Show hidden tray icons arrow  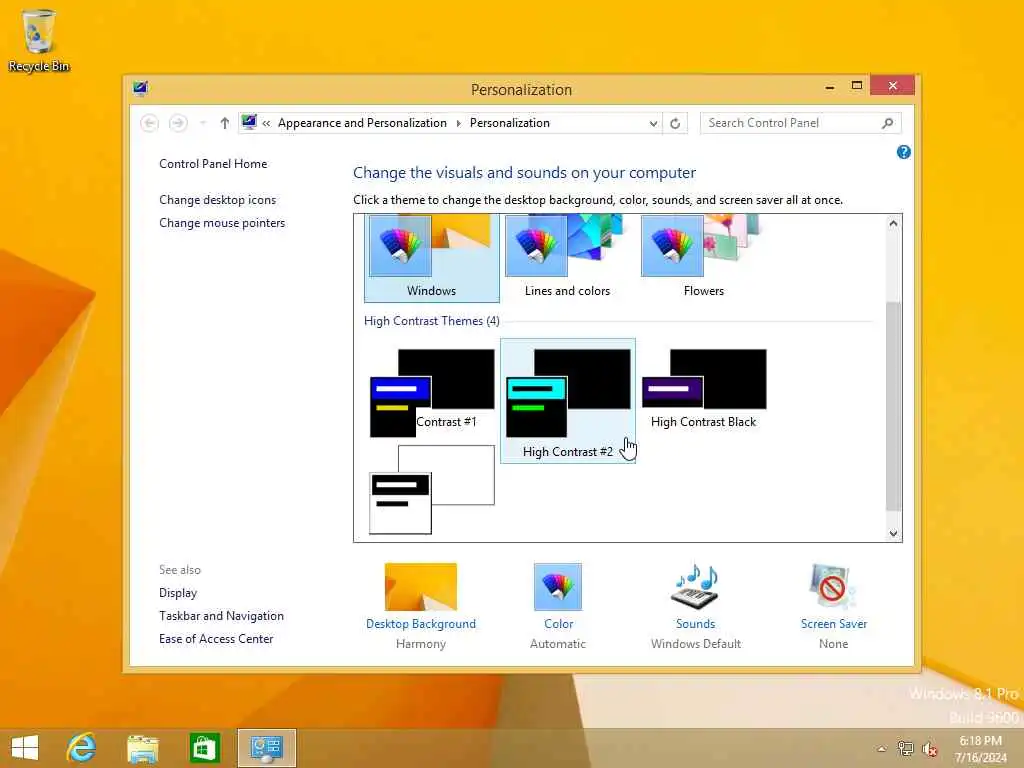coord(882,748)
